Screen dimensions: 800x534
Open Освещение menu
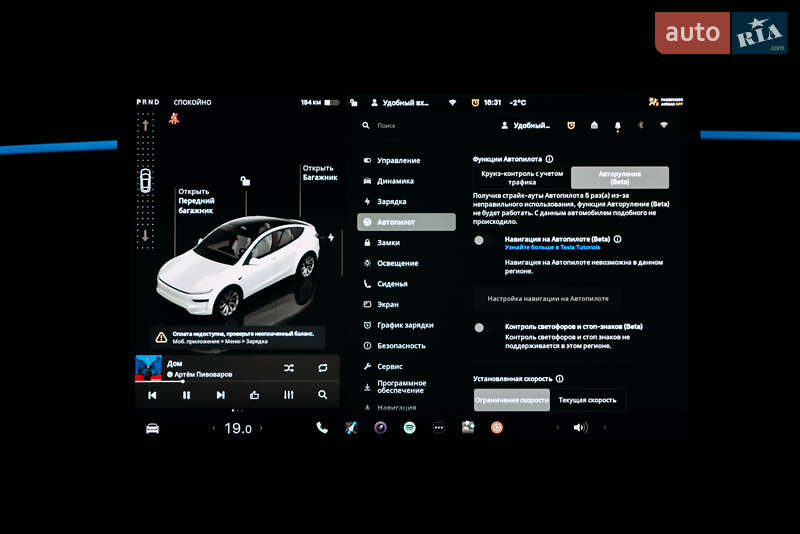coord(406,263)
